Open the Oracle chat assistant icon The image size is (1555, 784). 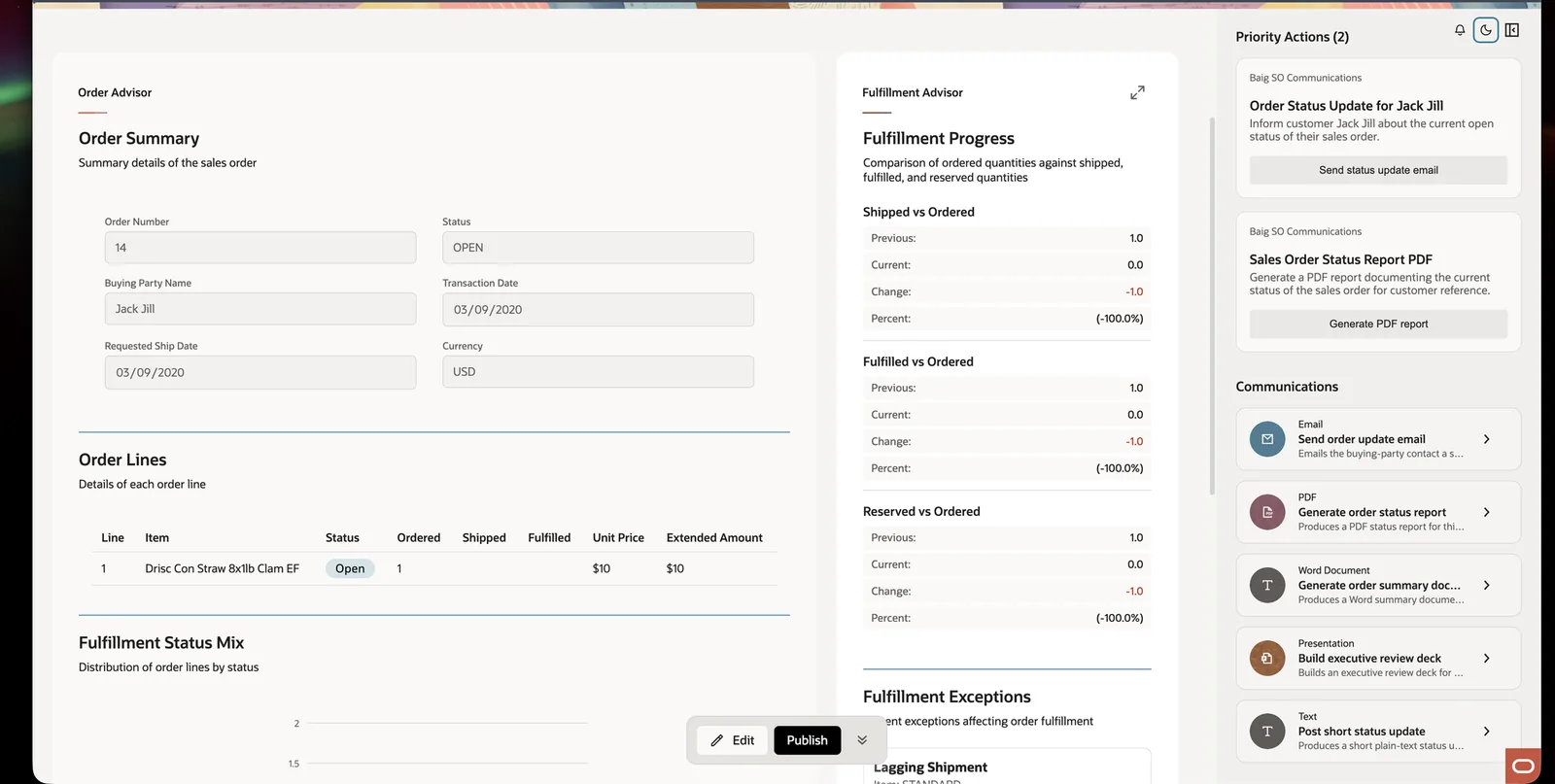[1523, 766]
